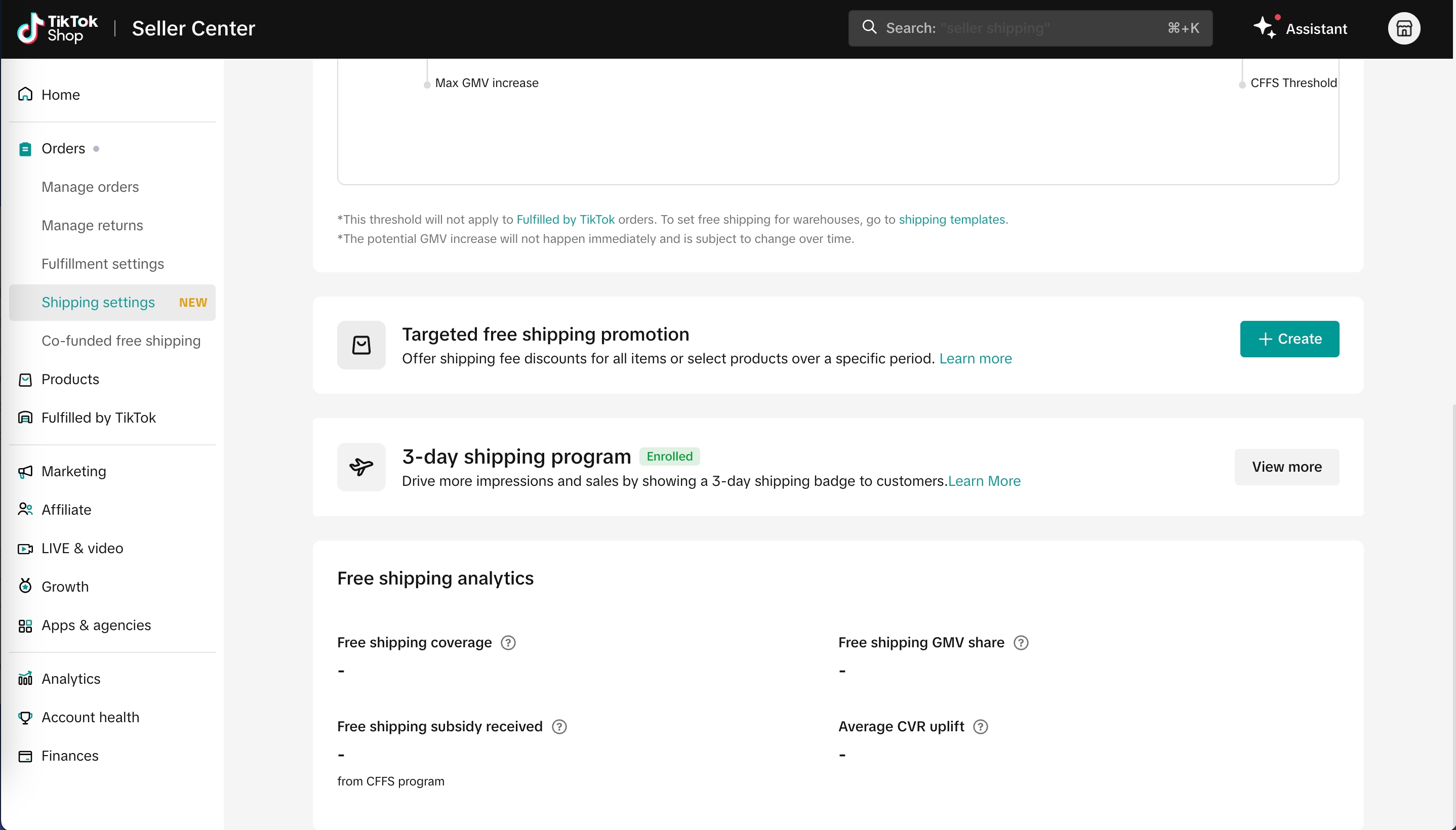The width and height of the screenshot is (1456, 830).
Task: Go to Co-funded free shipping page
Action: 121,341
